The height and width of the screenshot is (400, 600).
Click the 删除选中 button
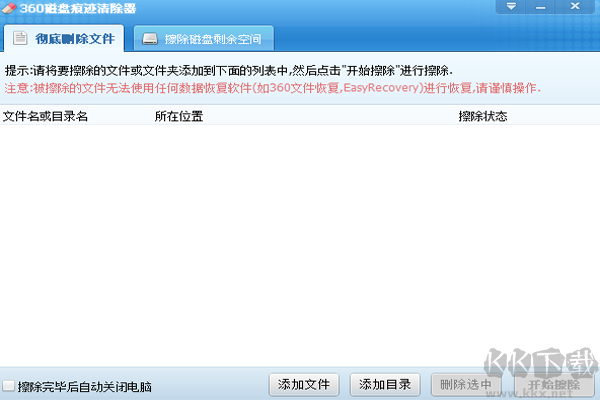(x=466, y=385)
